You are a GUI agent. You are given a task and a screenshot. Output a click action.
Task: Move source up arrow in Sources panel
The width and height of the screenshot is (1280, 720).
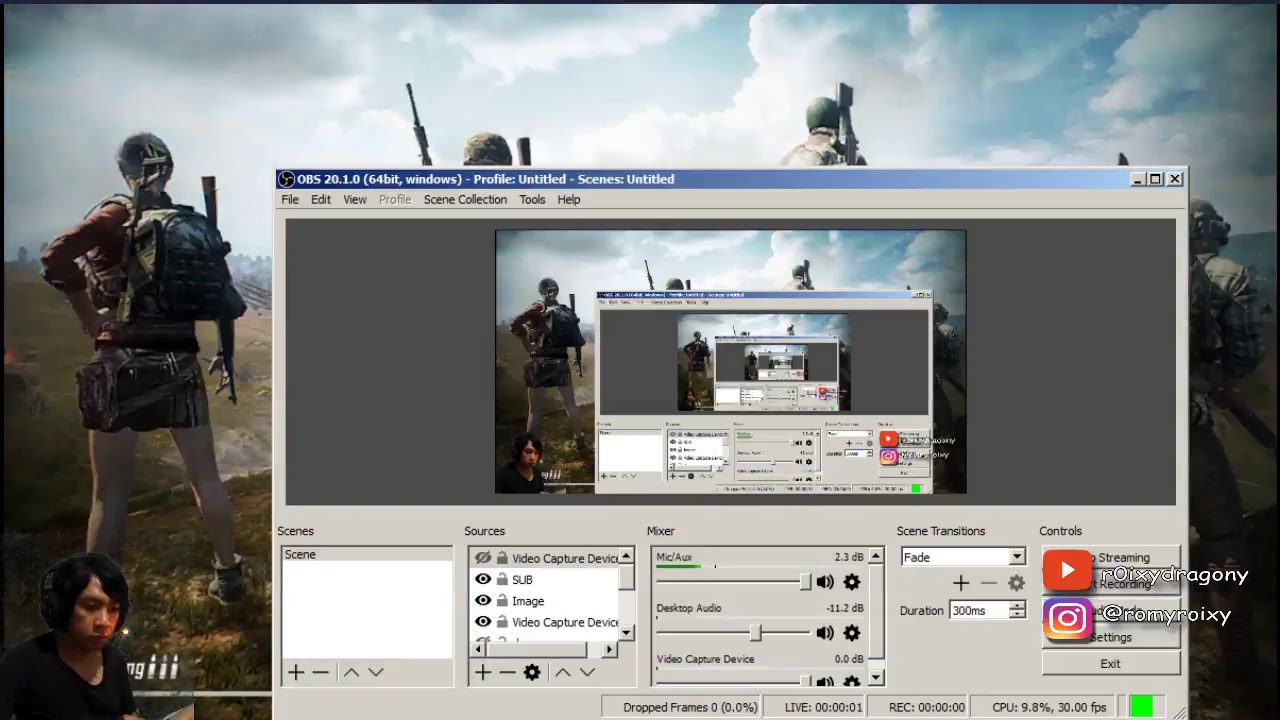click(x=563, y=672)
